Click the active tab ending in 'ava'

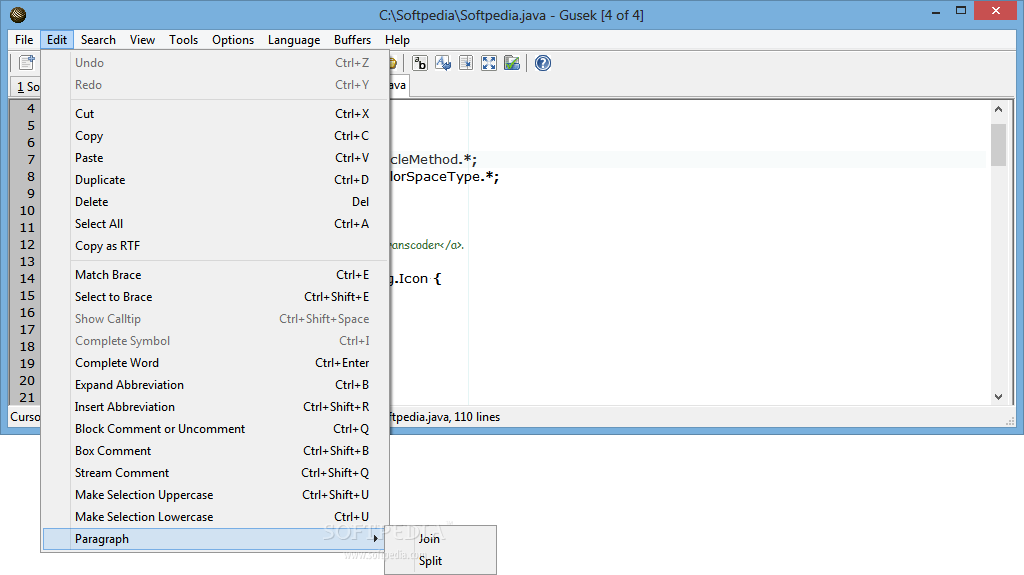click(x=399, y=86)
